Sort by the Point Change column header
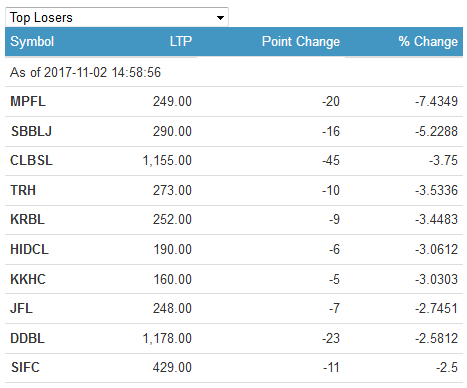The image size is (467, 388). (301, 42)
